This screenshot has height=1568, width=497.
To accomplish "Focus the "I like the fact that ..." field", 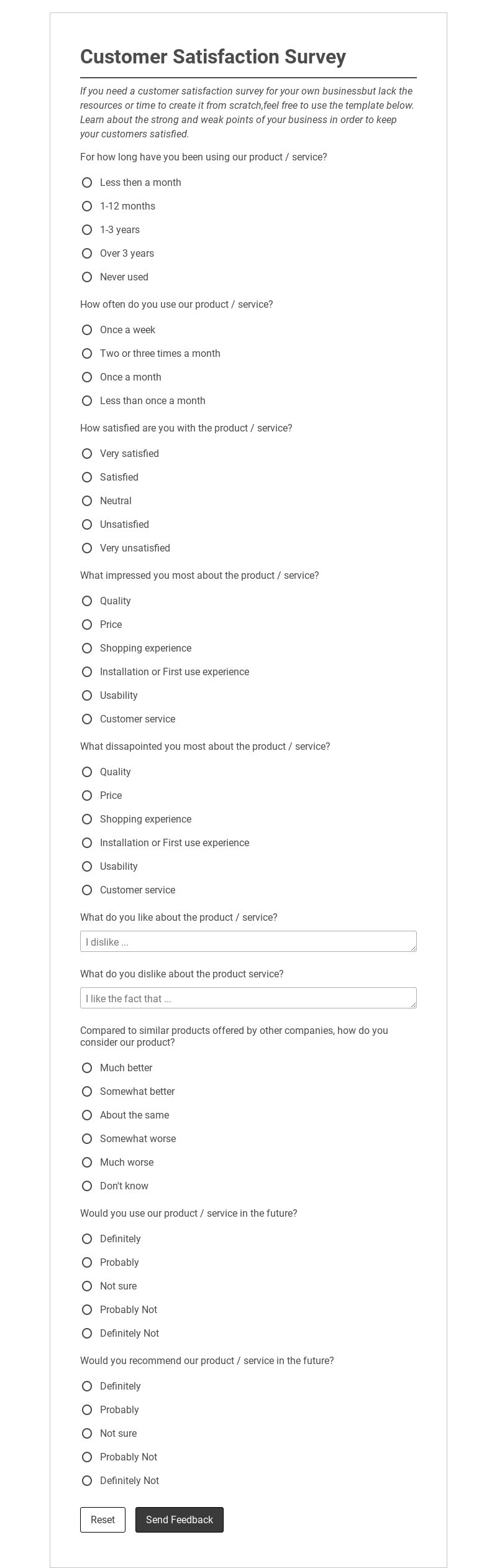I will click(x=248, y=998).
